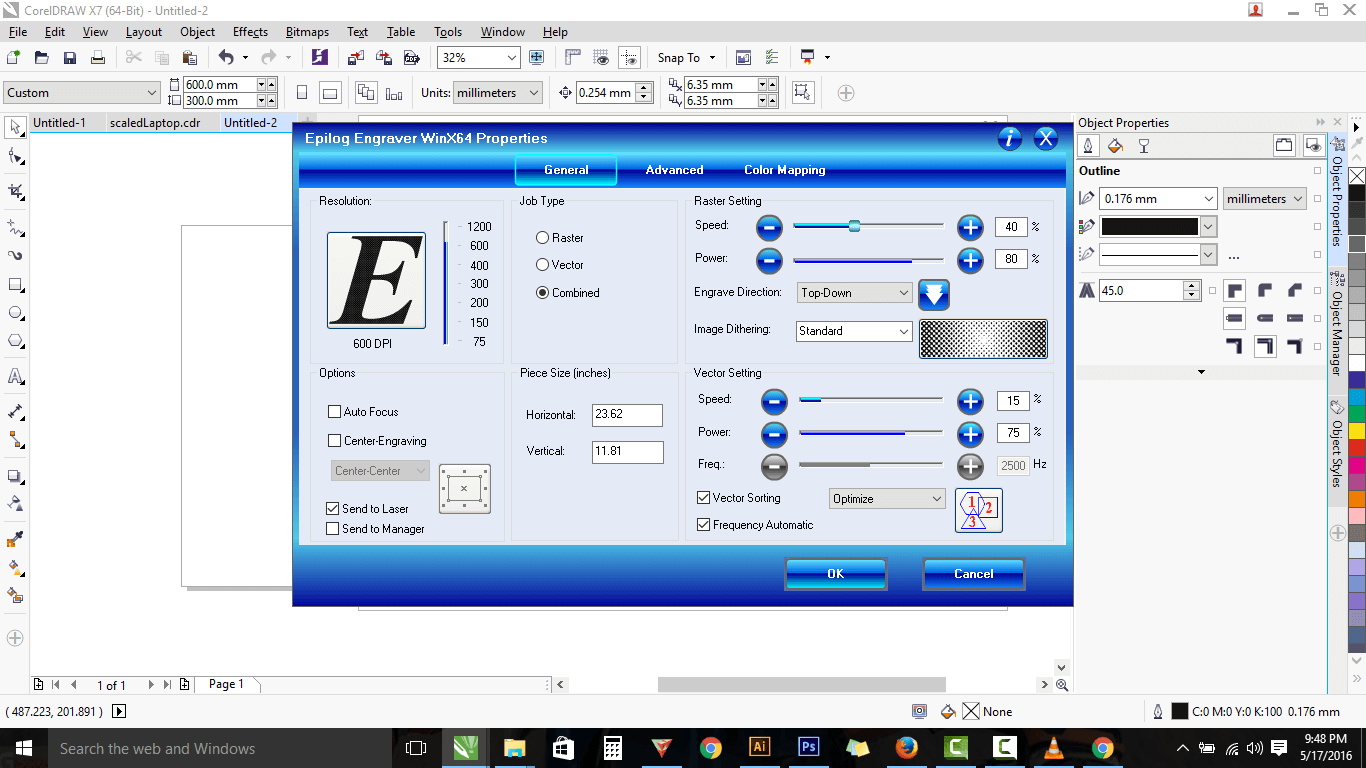Open page size Custom dropdown
Image resolution: width=1366 pixels, height=768 pixels.
[x=81, y=93]
